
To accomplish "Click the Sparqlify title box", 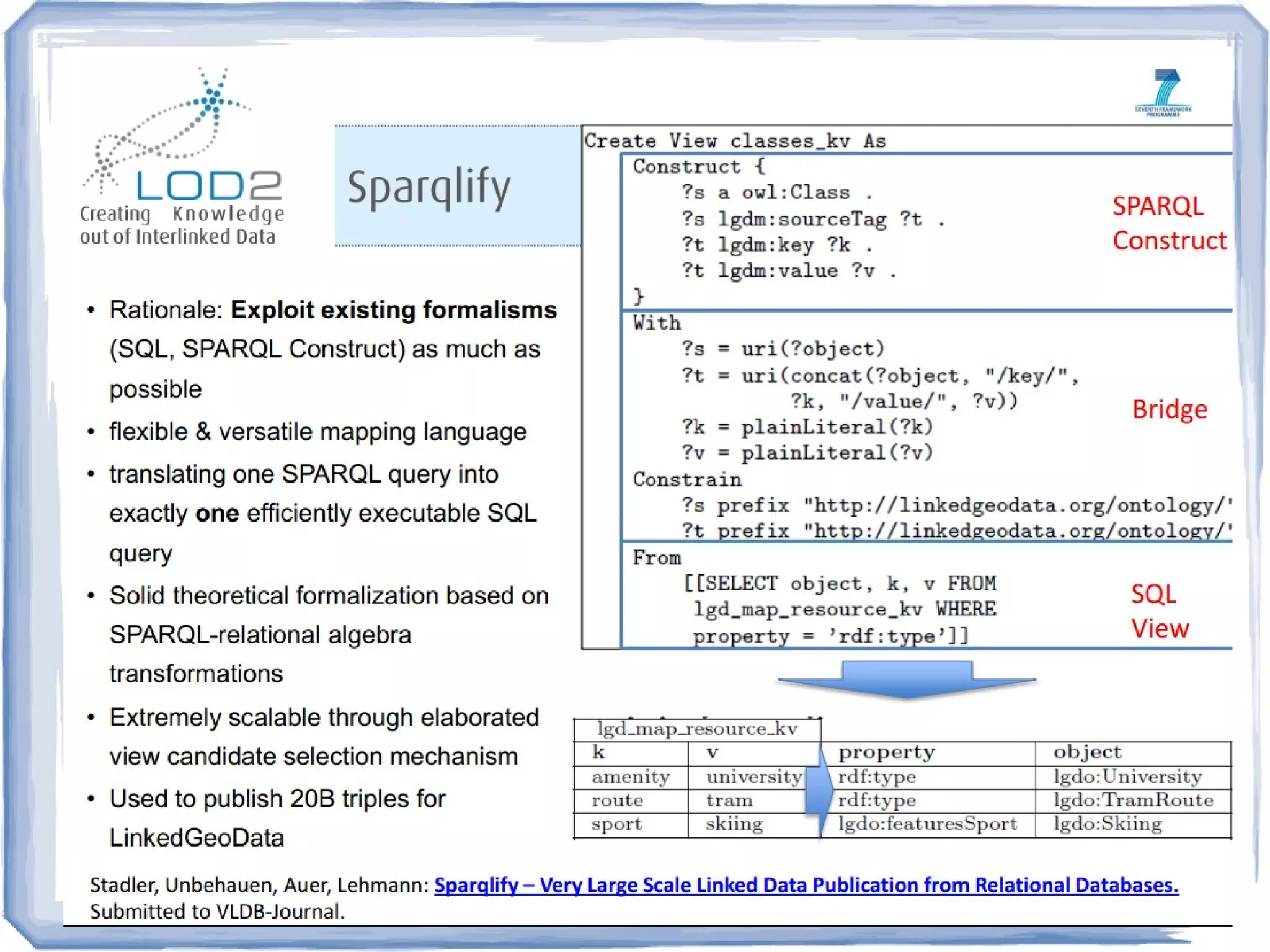I will coord(458,186).
